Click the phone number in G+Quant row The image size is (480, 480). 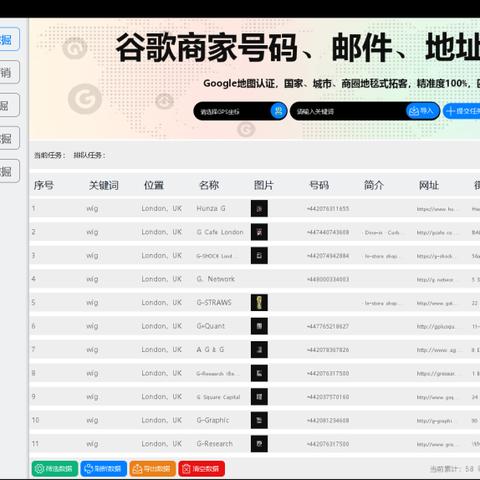tap(328, 326)
